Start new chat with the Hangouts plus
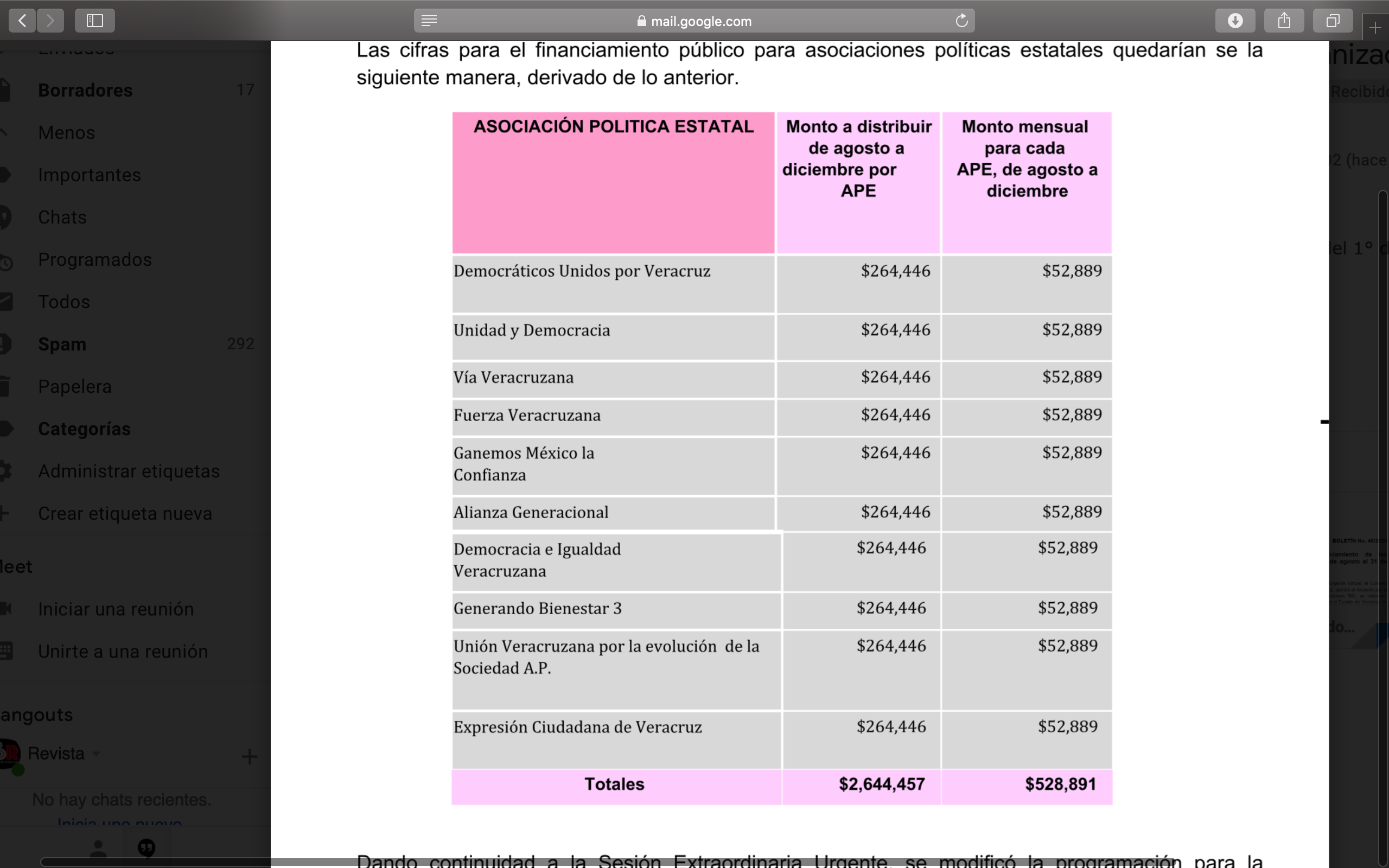The image size is (1389, 868). (x=249, y=757)
